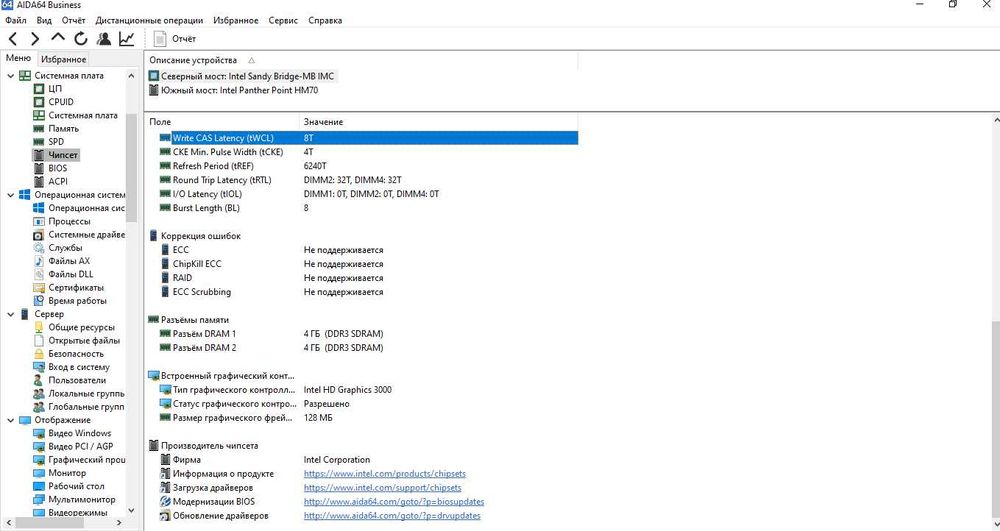This screenshot has height=531, width=1000.
Task: Click the sidebar vertical scrollbar thumb
Action: click(131, 168)
